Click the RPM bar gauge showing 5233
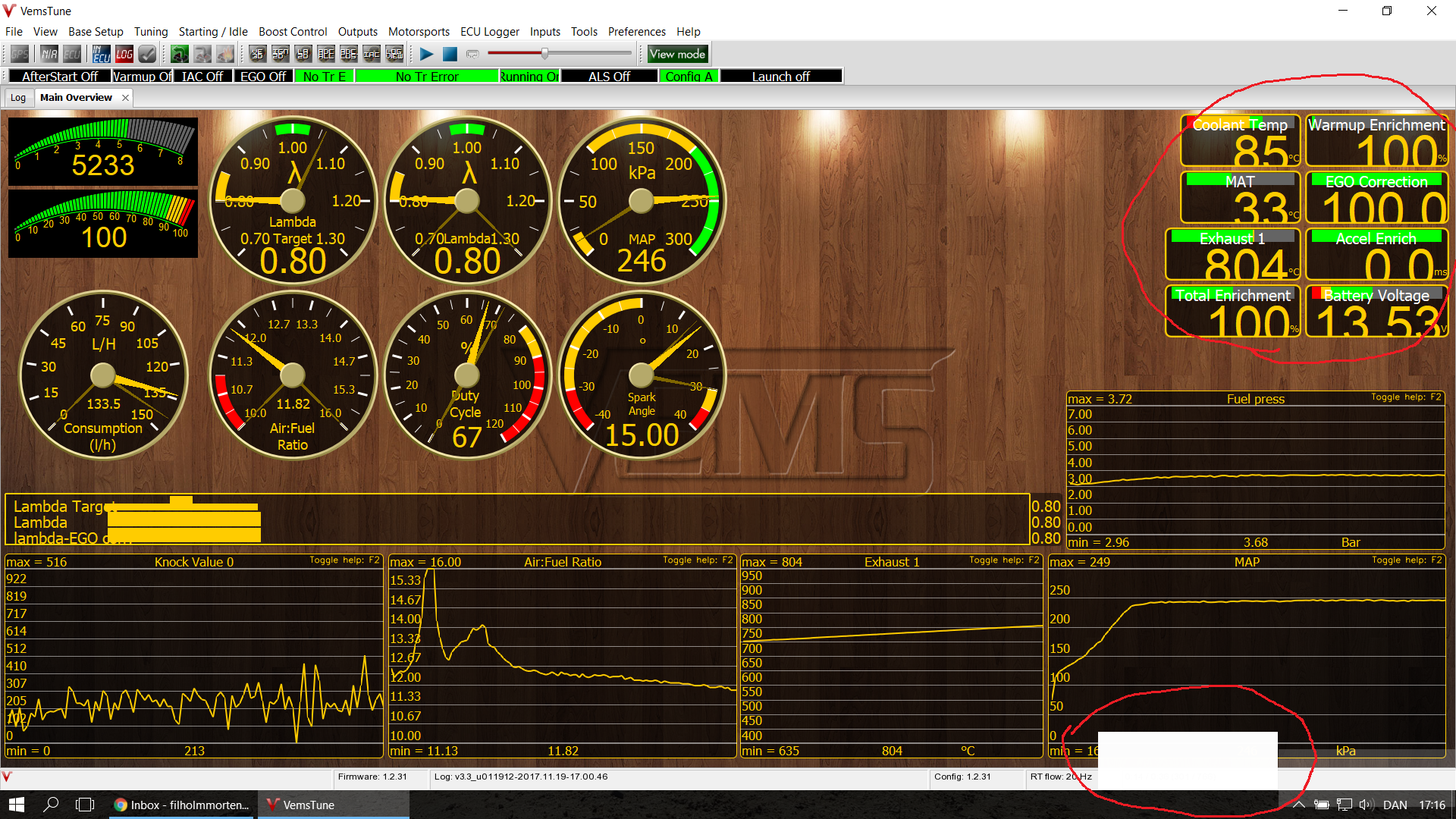Screen dimensions: 1456x819 click(103, 152)
